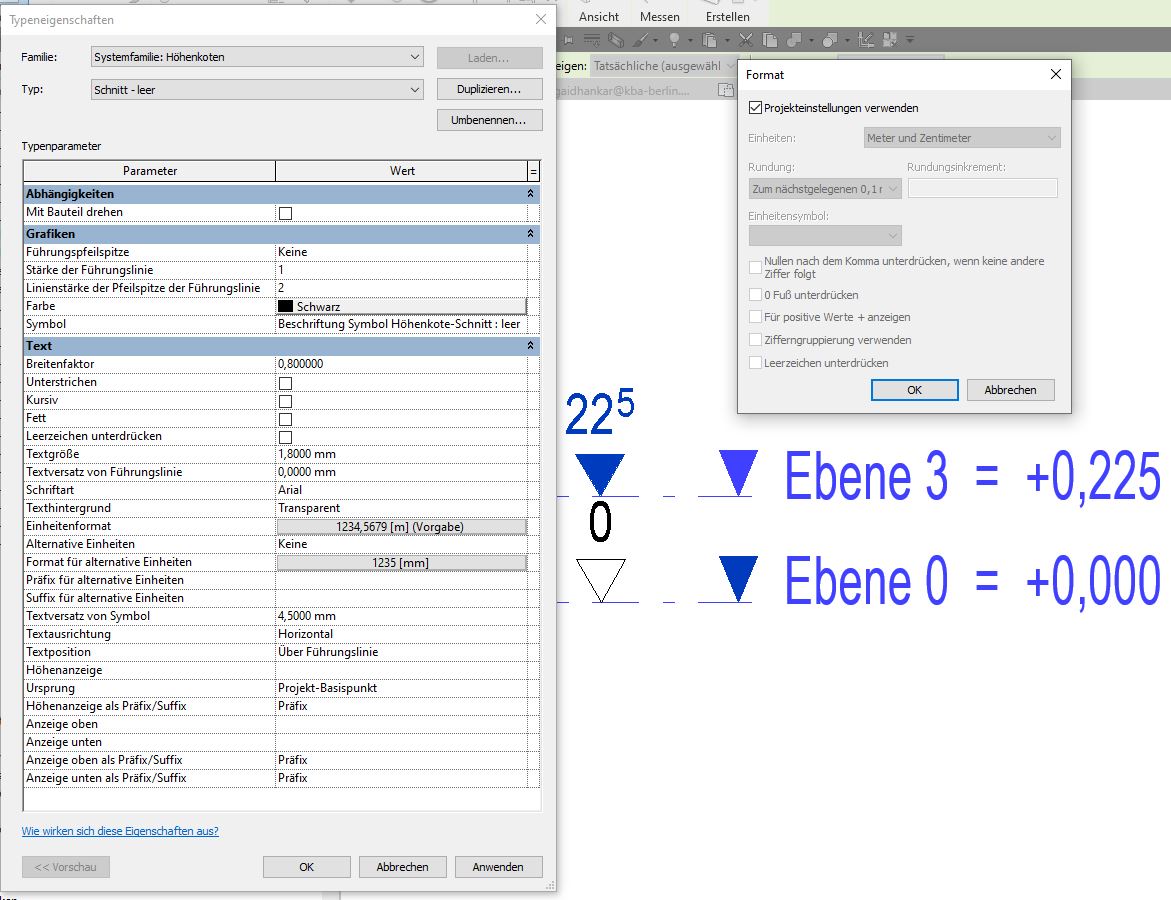
Task: Click the = column header button
Action: (533, 171)
